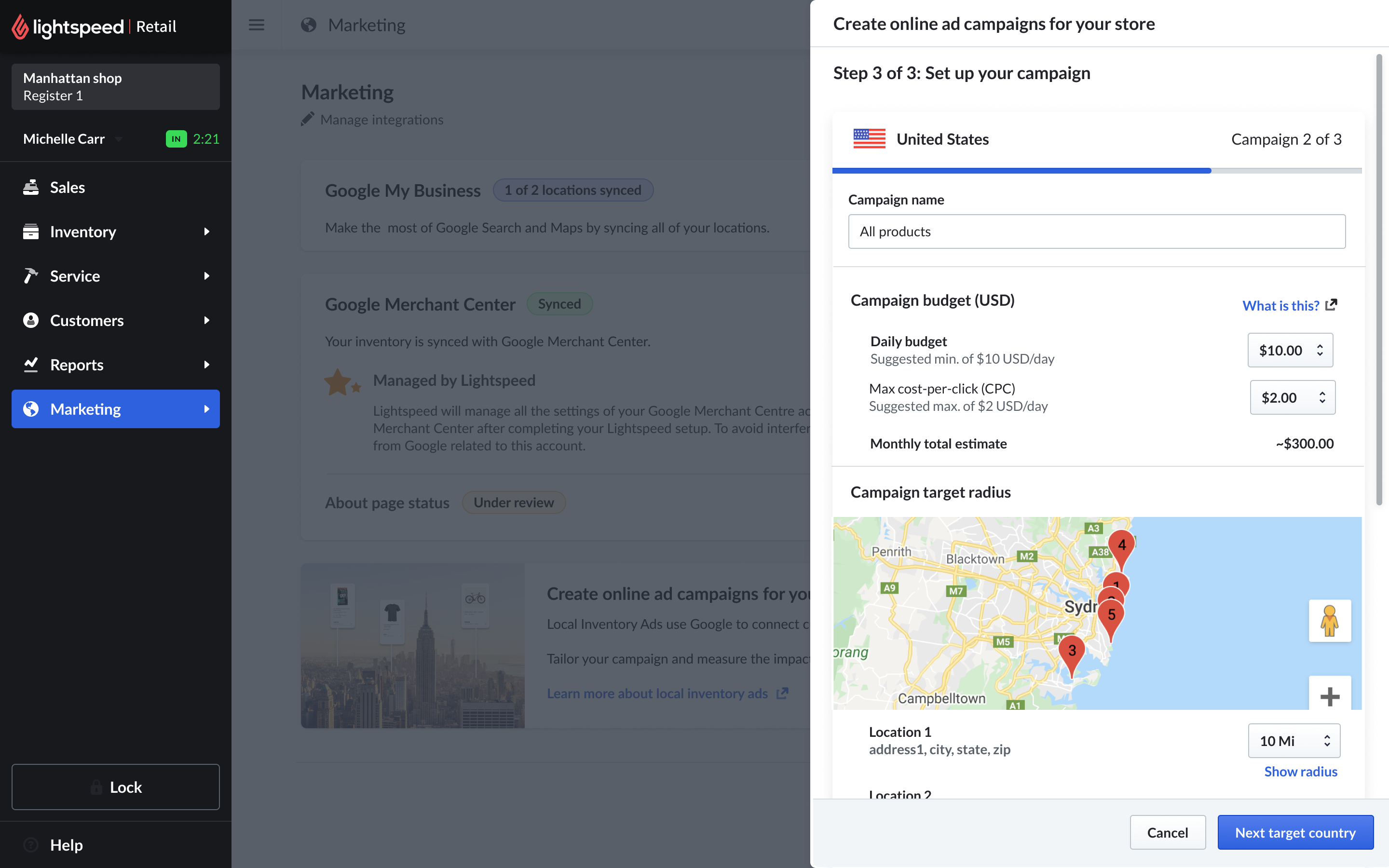The image size is (1389, 868).
Task: Click map pin number 4
Action: click(x=1121, y=545)
